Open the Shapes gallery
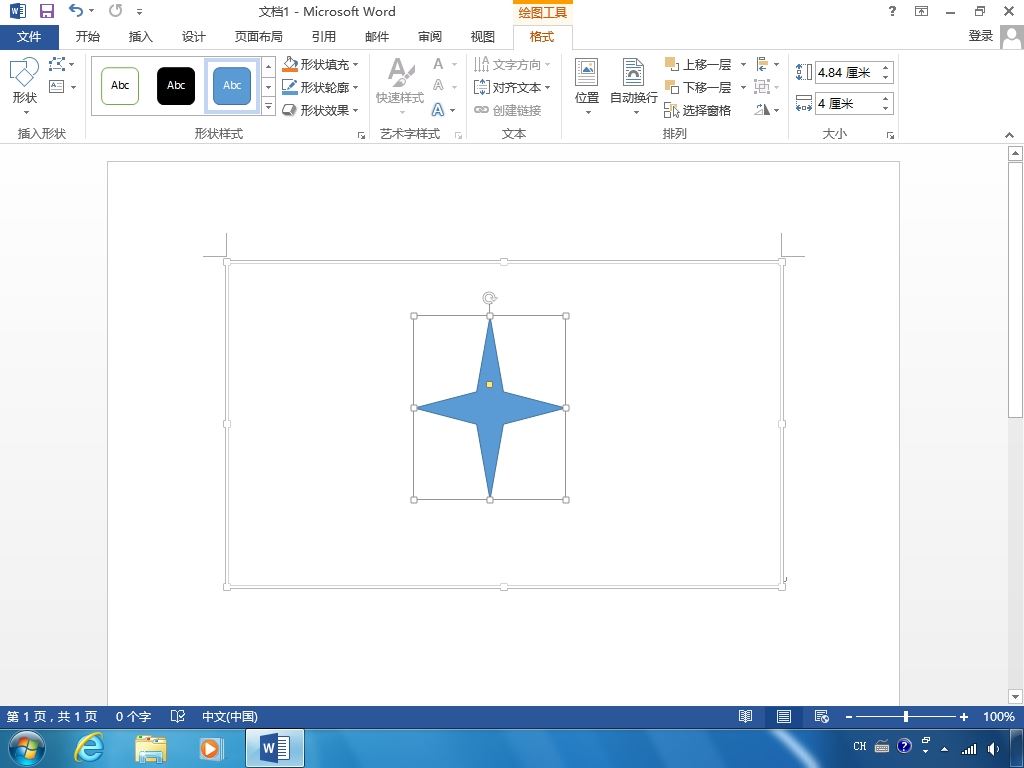Screen dimensions: 1024x768 [25, 86]
